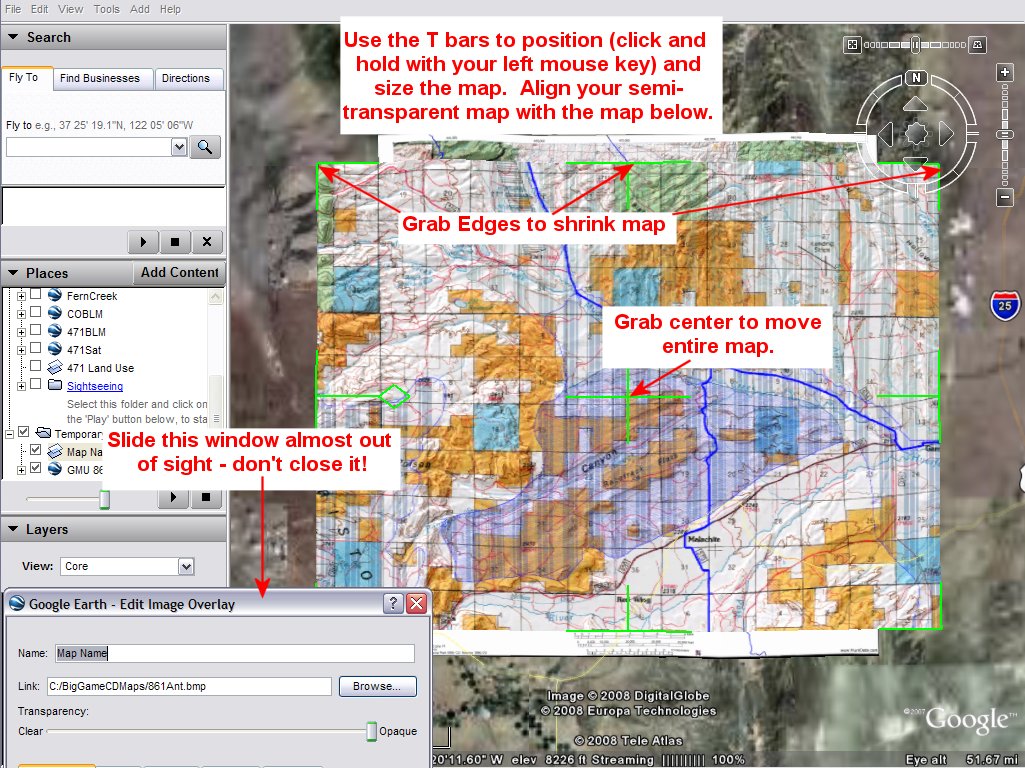Uncheck the GMU item checkbox
The image size is (1025, 768).
click(x=36, y=468)
